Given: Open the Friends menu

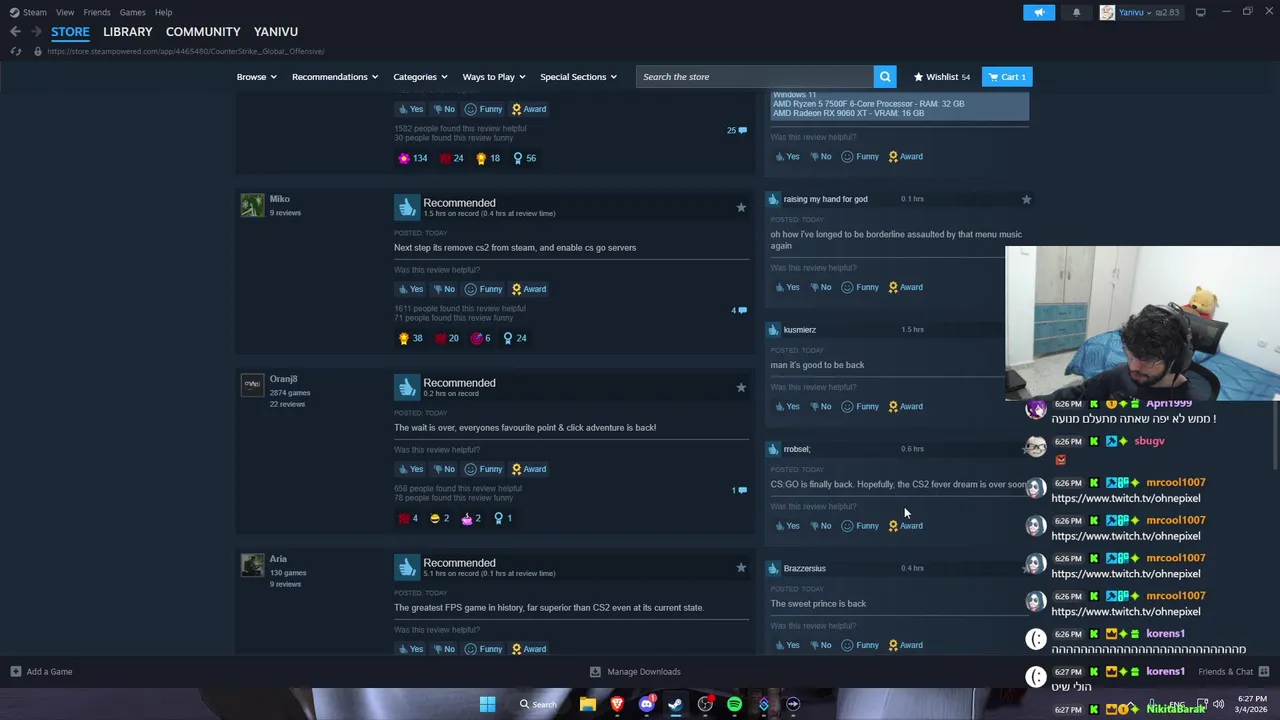Looking at the screenshot, I should pyautogui.click(x=97, y=12).
